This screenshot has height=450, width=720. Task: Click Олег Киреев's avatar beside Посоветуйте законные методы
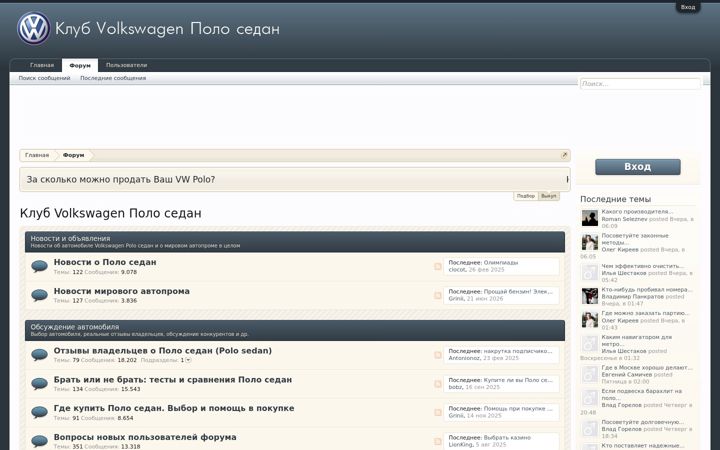(x=590, y=242)
